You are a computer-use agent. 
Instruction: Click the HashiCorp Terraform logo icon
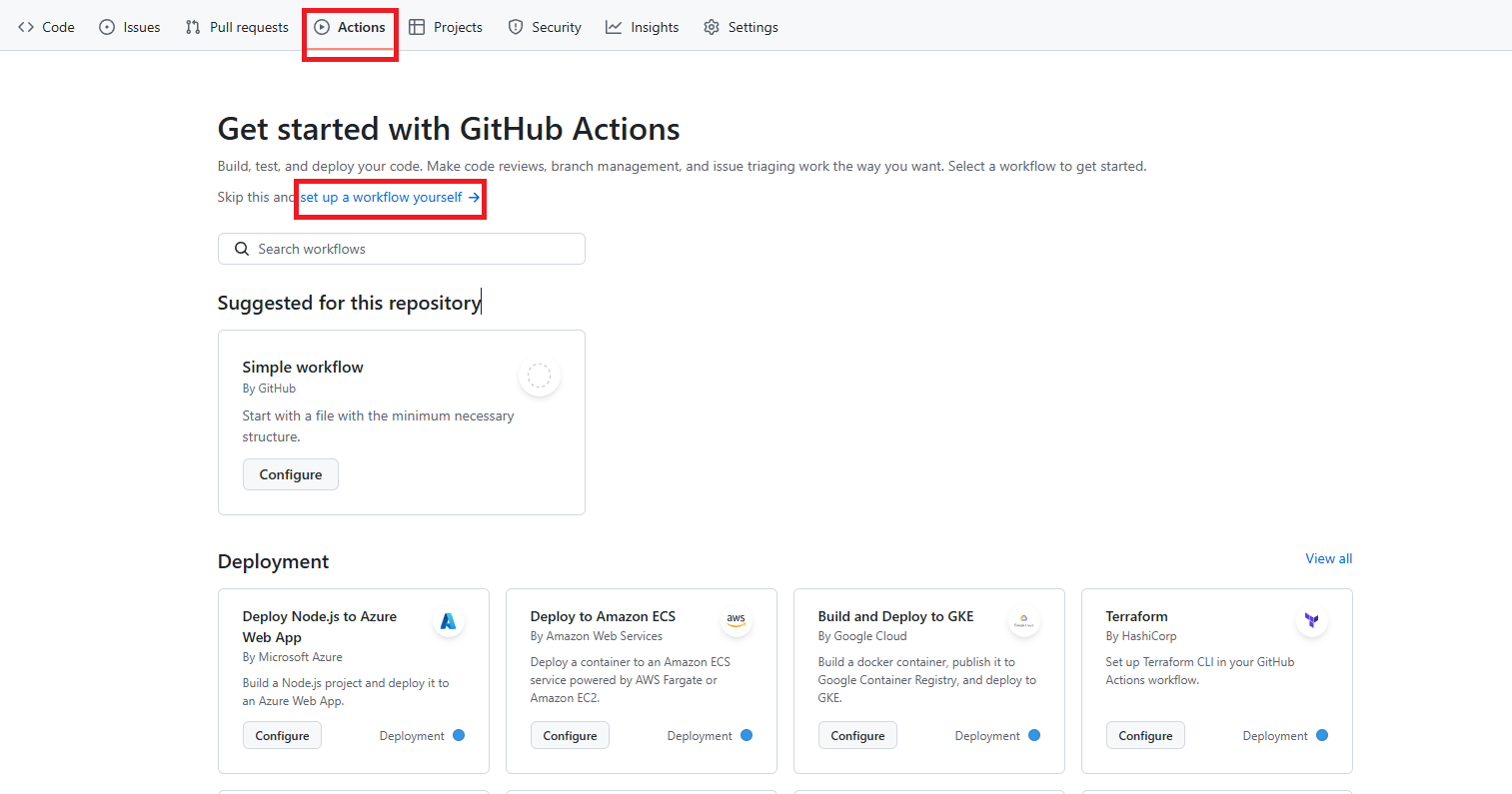(x=1312, y=621)
